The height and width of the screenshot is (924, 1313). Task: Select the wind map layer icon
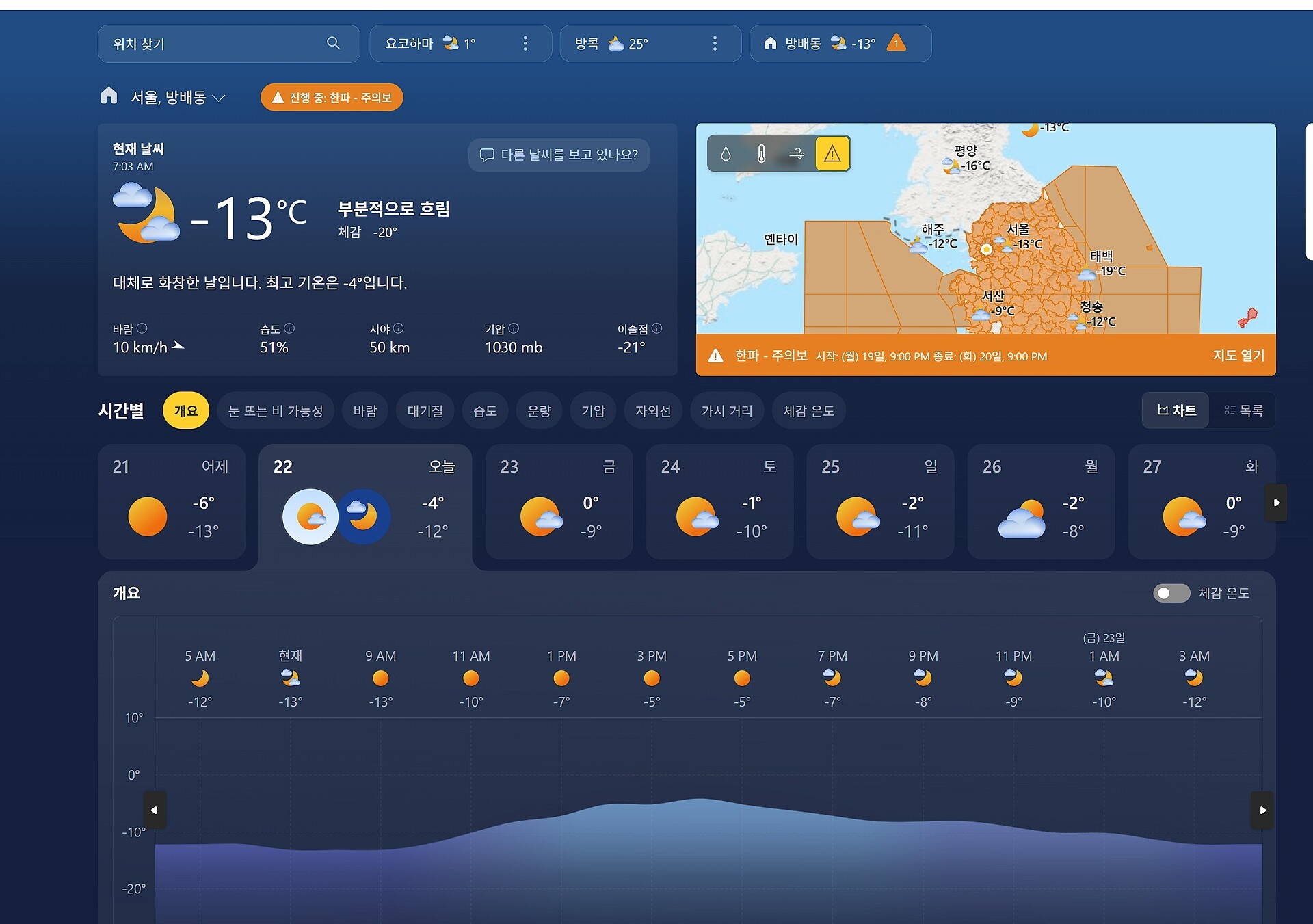click(797, 154)
